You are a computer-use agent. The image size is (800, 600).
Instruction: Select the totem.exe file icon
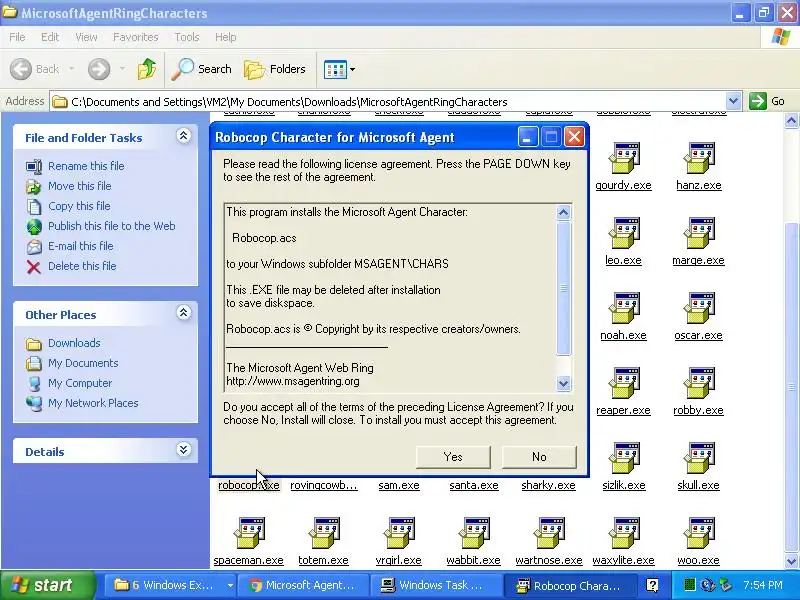(323, 534)
